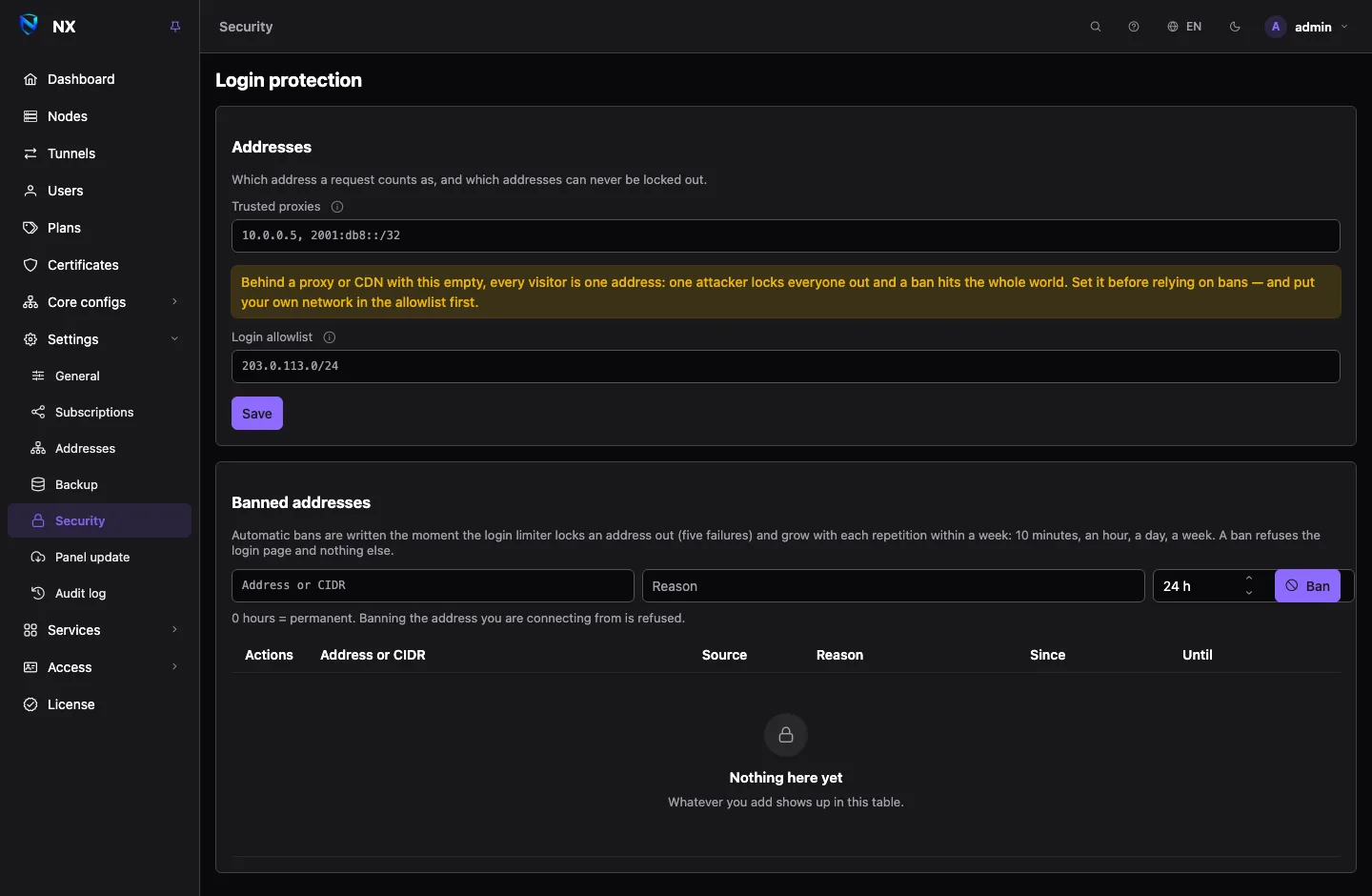Decrease ban hours with down arrow
The image size is (1372, 896).
1249,594
